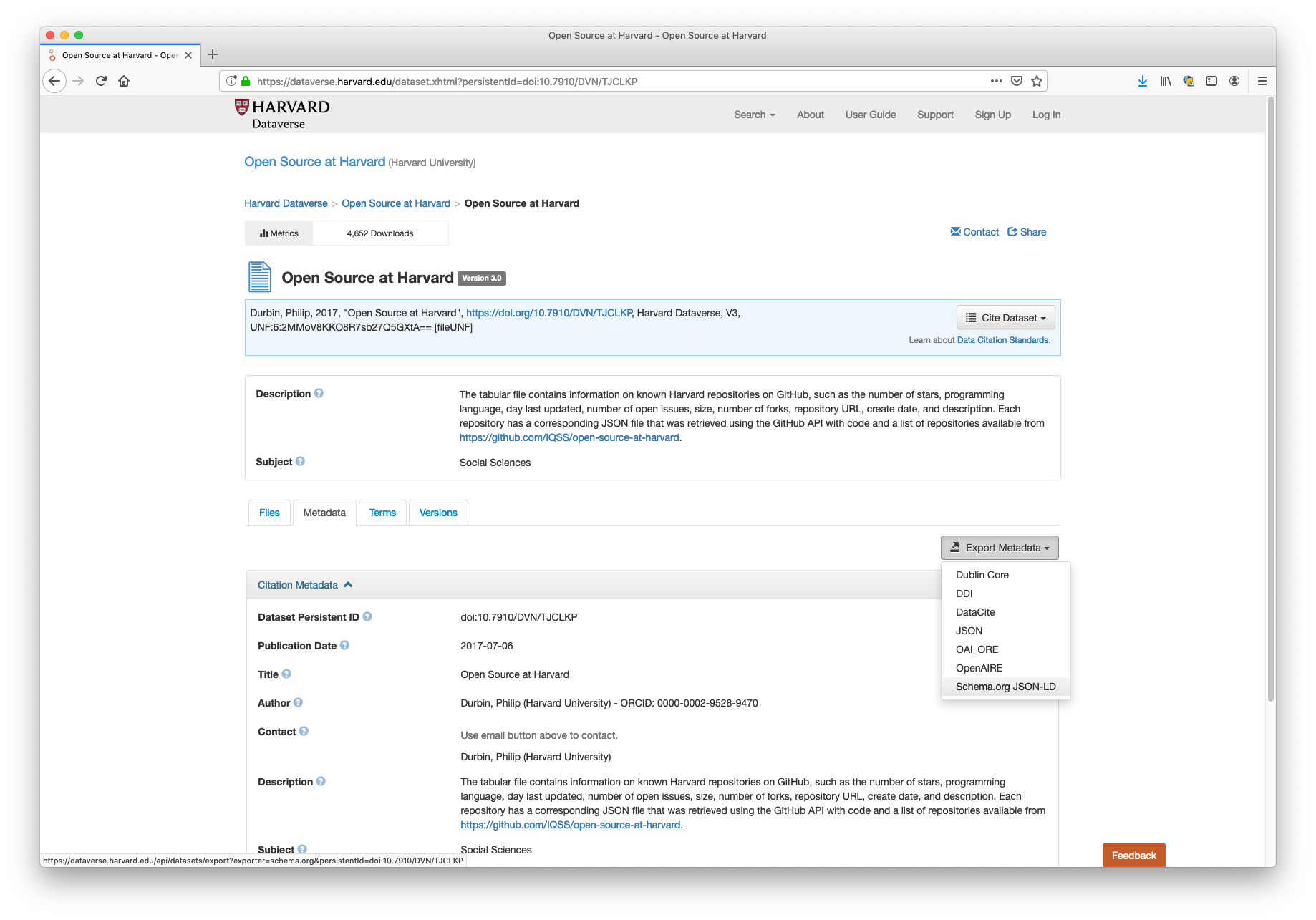Open contact form via envelope icon
The image size is (1316, 920).
[x=955, y=231]
